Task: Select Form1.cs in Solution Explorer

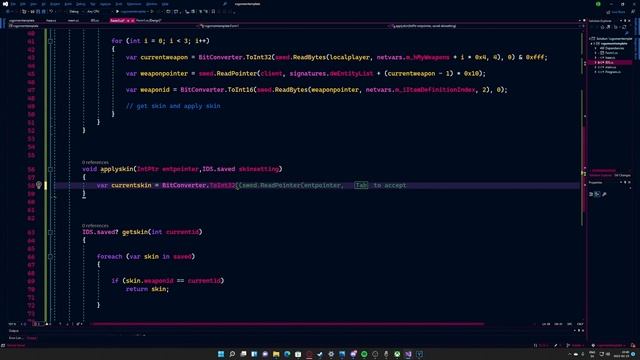Action: tap(611, 53)
